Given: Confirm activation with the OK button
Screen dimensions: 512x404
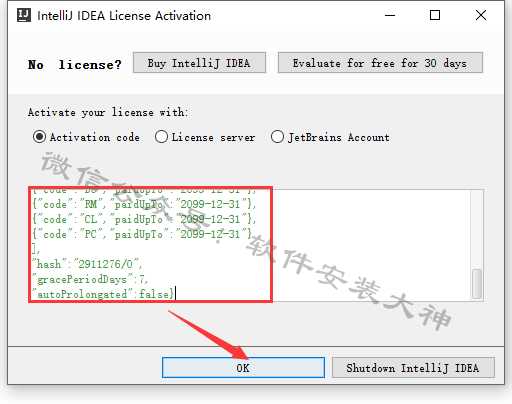Looking at the screenshot, I should [x=243, y=368].
